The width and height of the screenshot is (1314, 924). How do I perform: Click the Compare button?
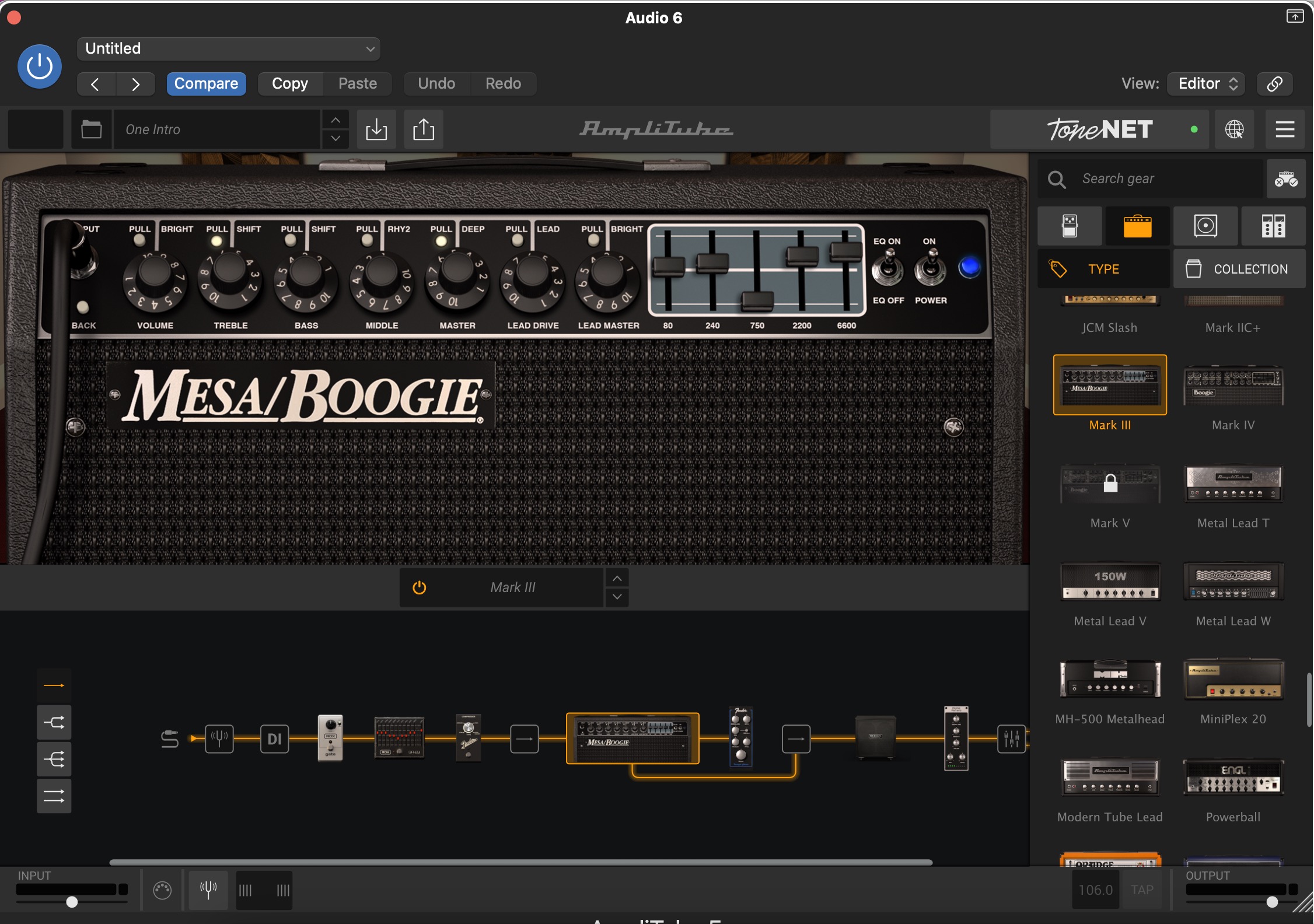pos(206,84)
